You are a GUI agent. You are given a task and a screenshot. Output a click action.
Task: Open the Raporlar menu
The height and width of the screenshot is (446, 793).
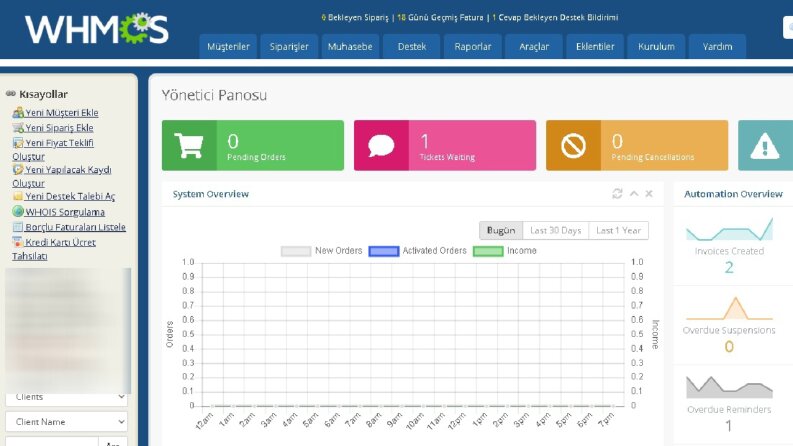473,47
